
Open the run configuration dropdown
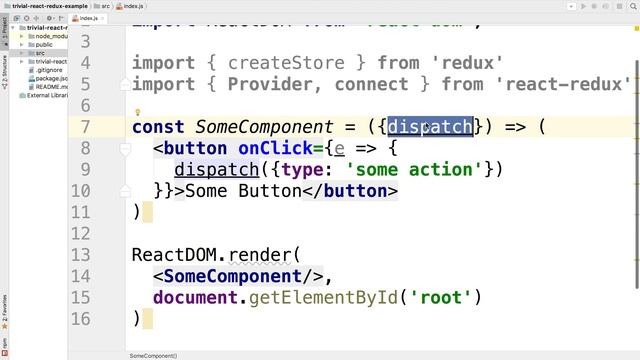pyautogui.click(x=571, y=6)
